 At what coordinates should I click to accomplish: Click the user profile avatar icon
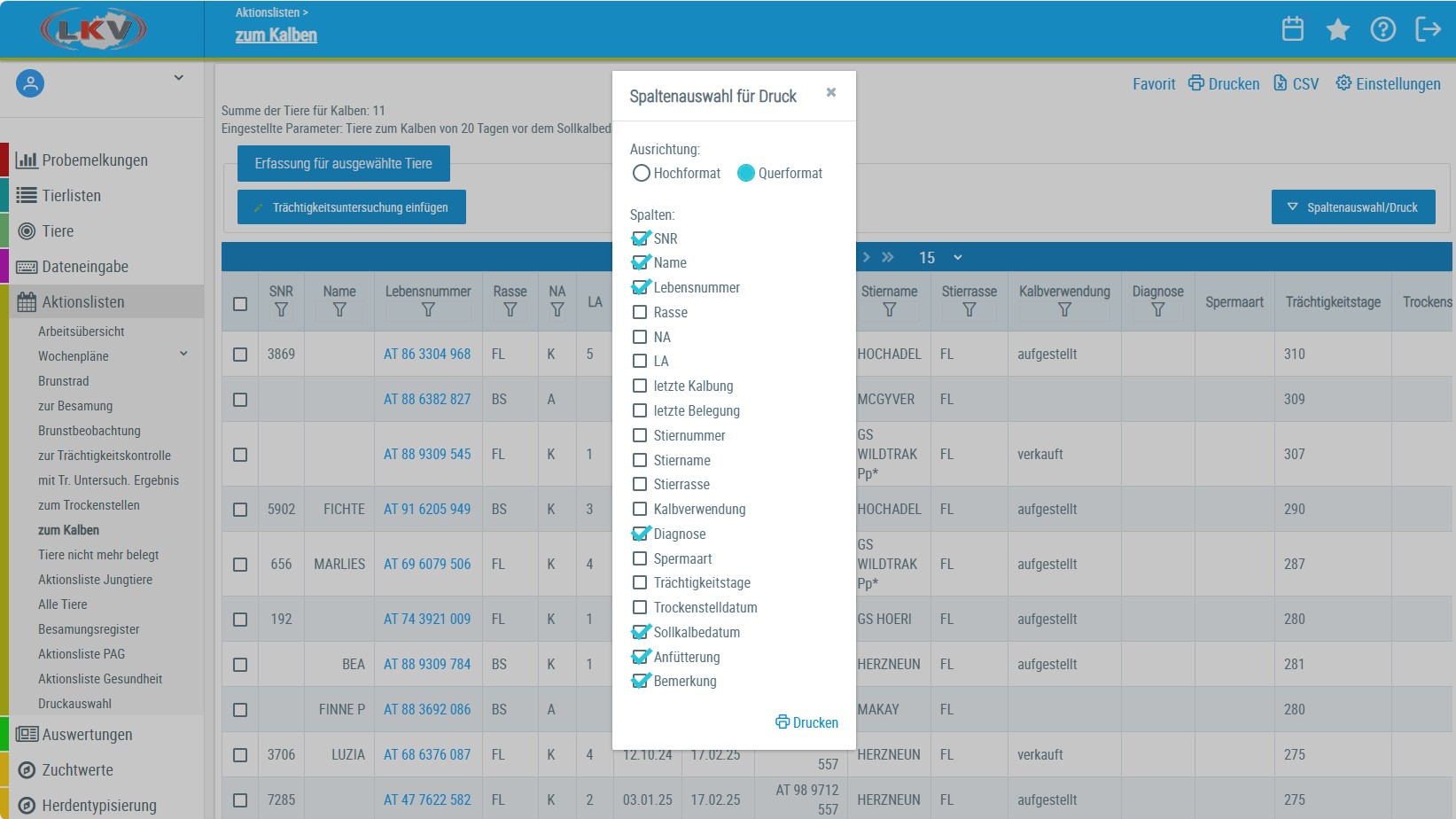tap(30, 83)
